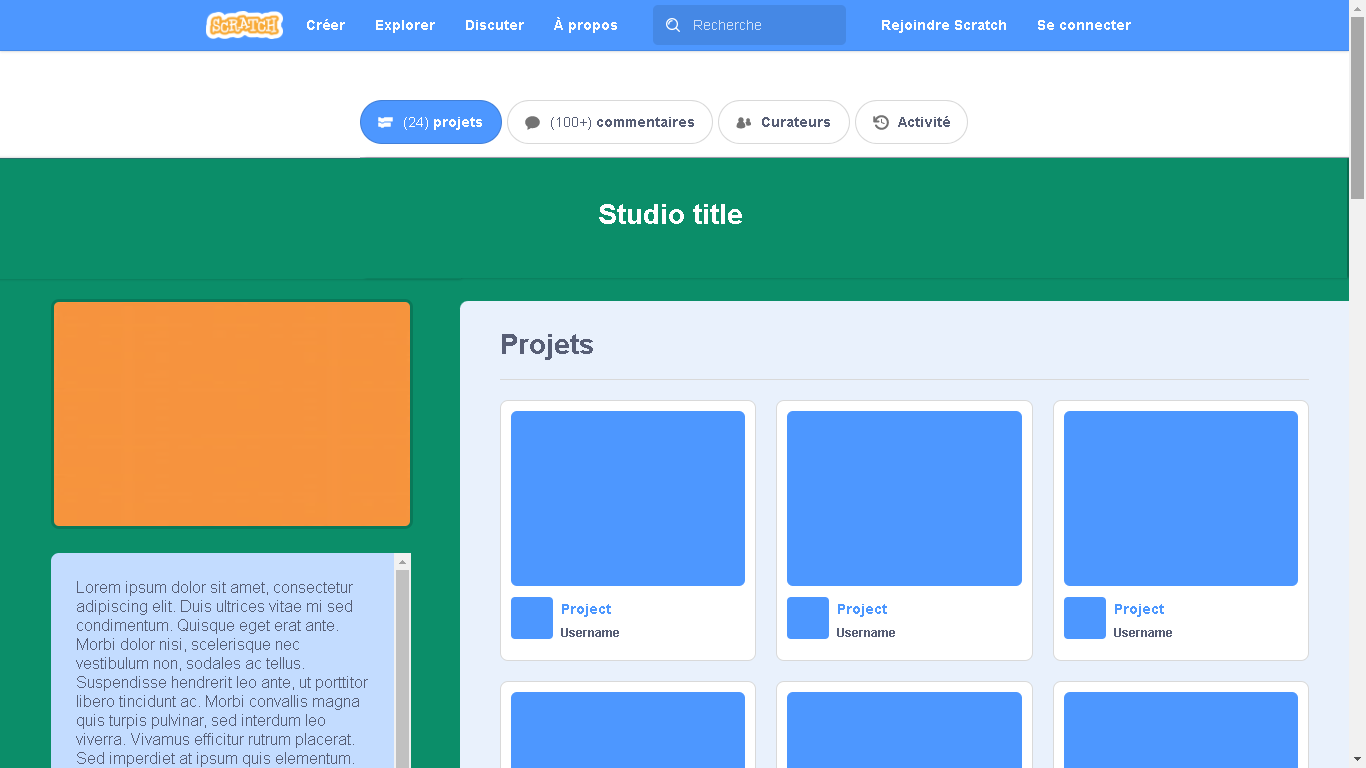Click the speech bubble icon on commentaires tab
This screenshot has height=768, width=1366.
pyautogui.click(x=534, y=121)
